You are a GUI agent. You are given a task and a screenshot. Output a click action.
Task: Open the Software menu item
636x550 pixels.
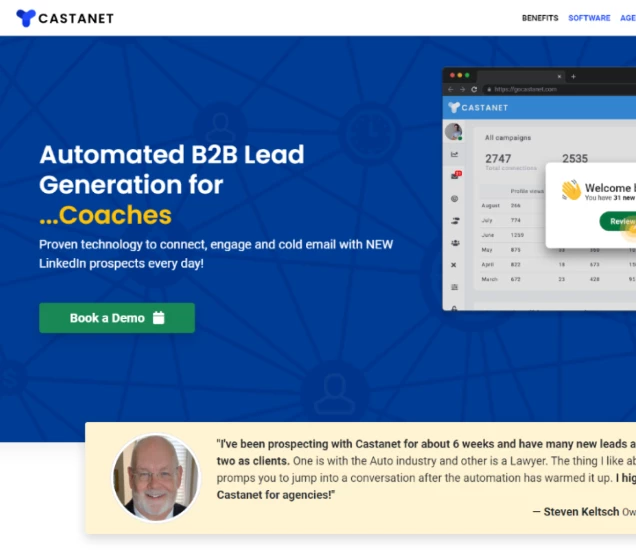tap(589, 18)
